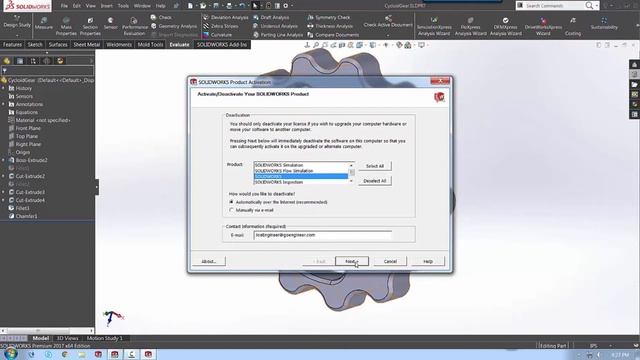The image size is (640, 360).
Task: Expand Design Study dropdown arrow
Action: [17, 36]
